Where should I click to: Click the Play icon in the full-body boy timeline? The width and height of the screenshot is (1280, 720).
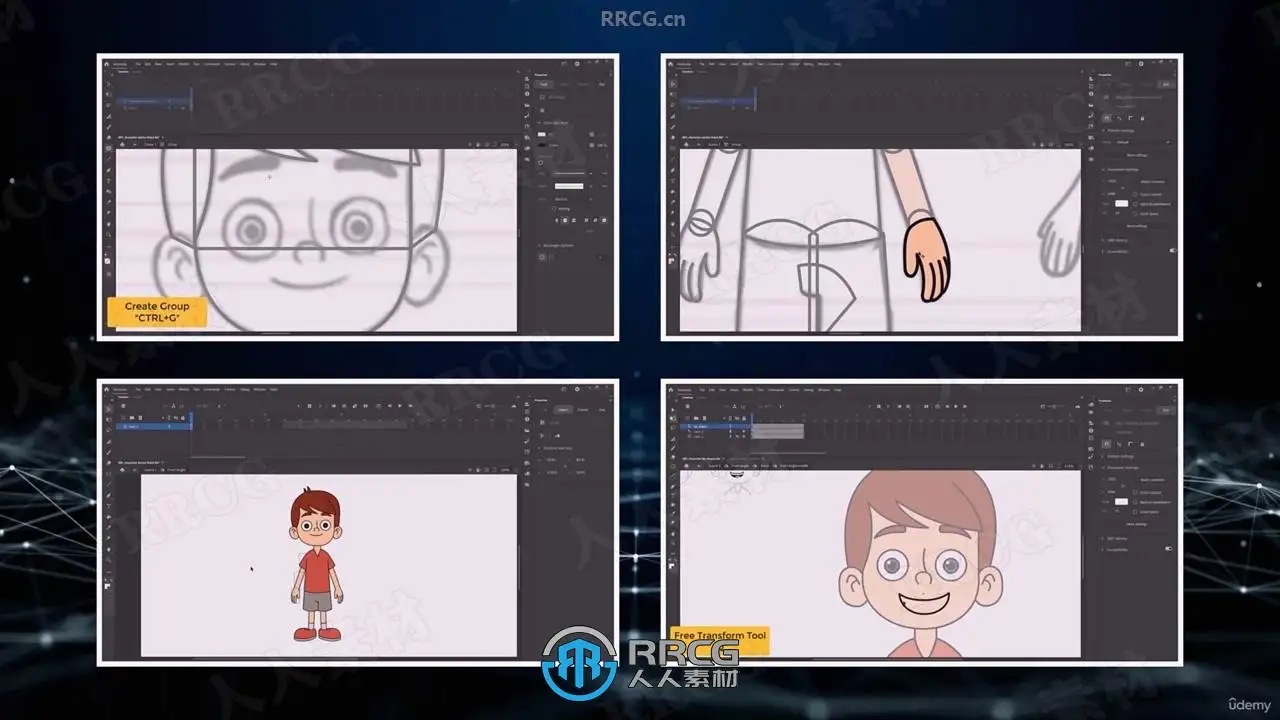tap(400, 405)
